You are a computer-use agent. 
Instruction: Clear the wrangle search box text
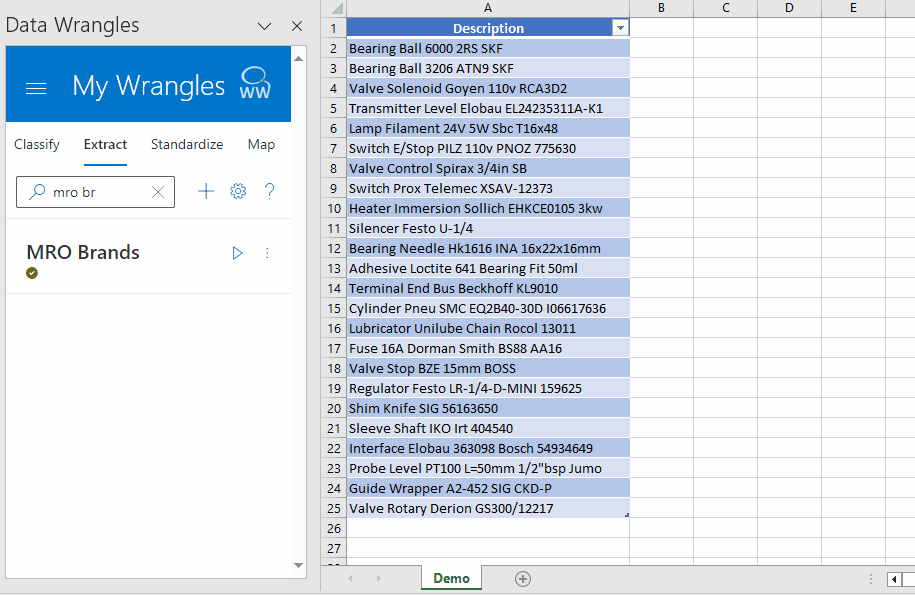coord(158,192)
